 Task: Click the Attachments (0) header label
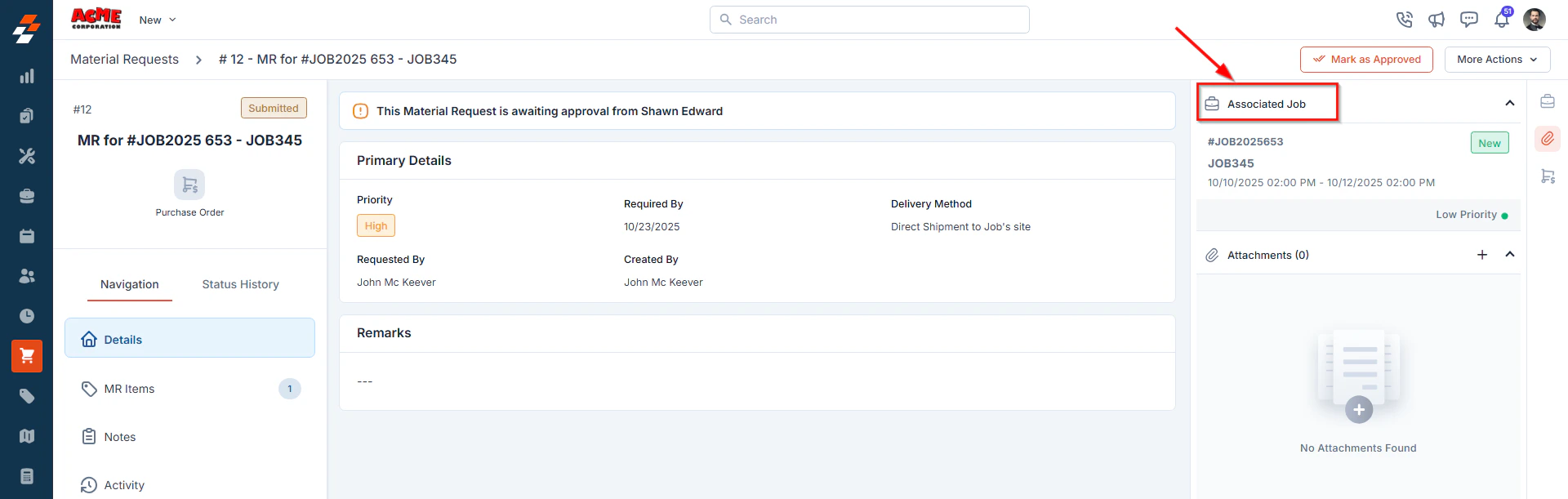click(1268, 255)
